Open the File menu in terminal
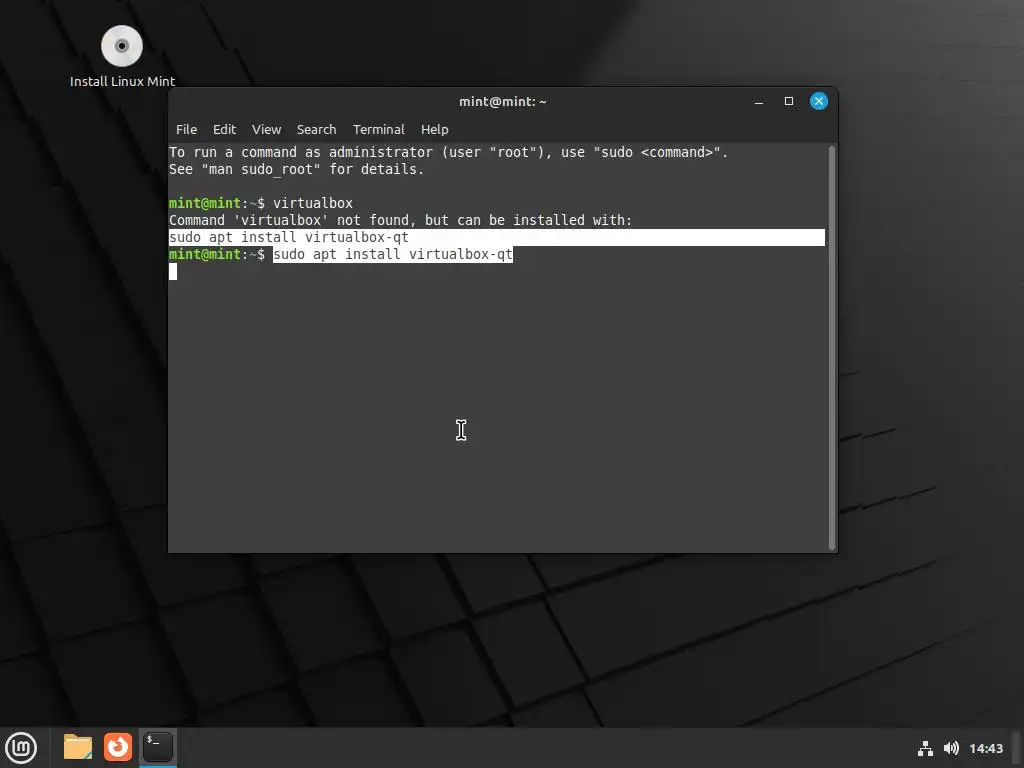This screenshot has height=768, width=1024. click(186, 129)
